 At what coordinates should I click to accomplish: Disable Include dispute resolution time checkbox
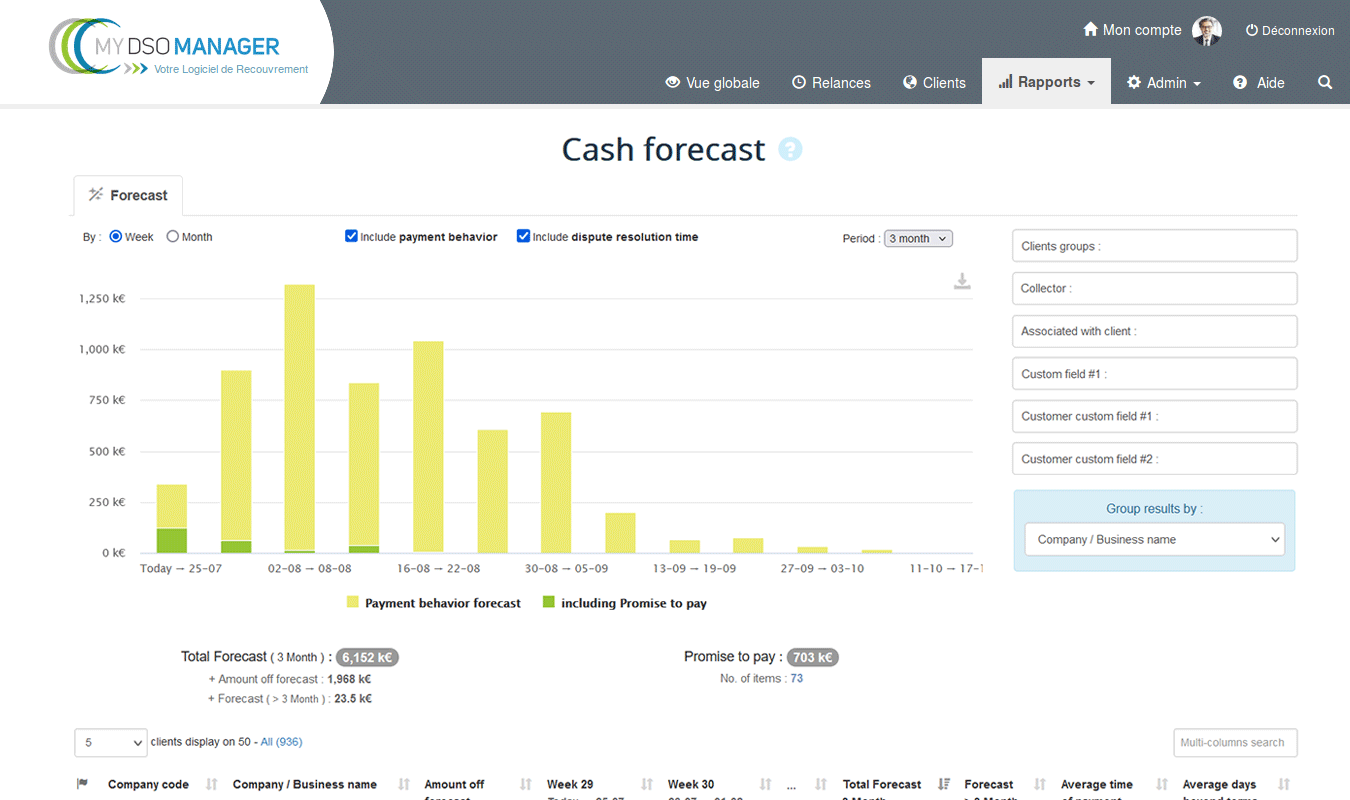[523, 237]
